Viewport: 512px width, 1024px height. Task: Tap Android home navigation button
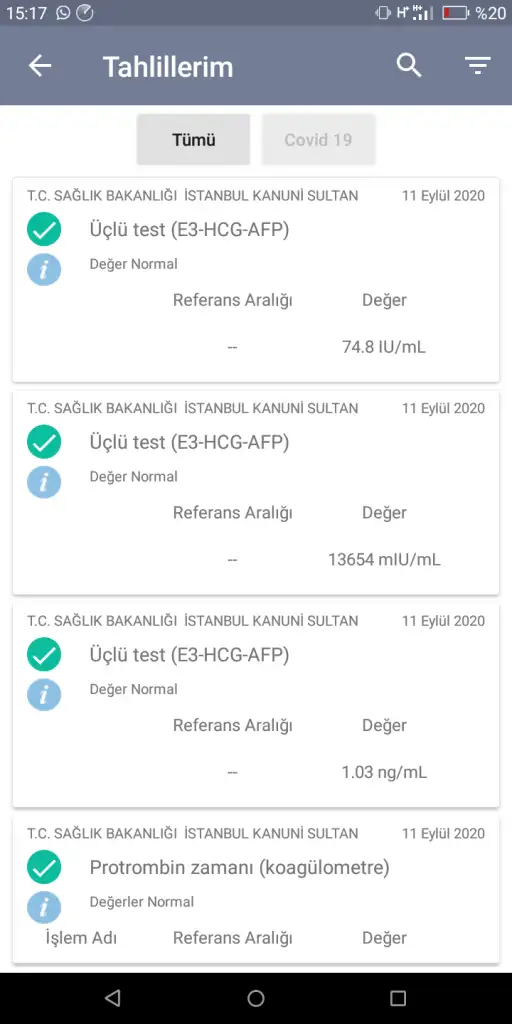256,998
